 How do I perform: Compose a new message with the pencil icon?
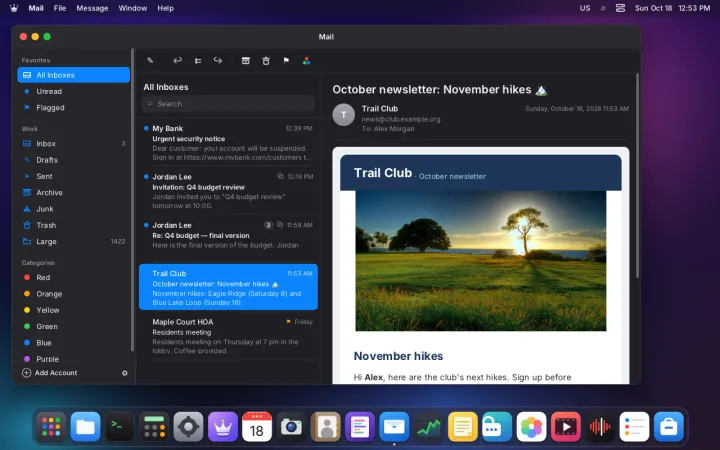(x=150, y=61)
